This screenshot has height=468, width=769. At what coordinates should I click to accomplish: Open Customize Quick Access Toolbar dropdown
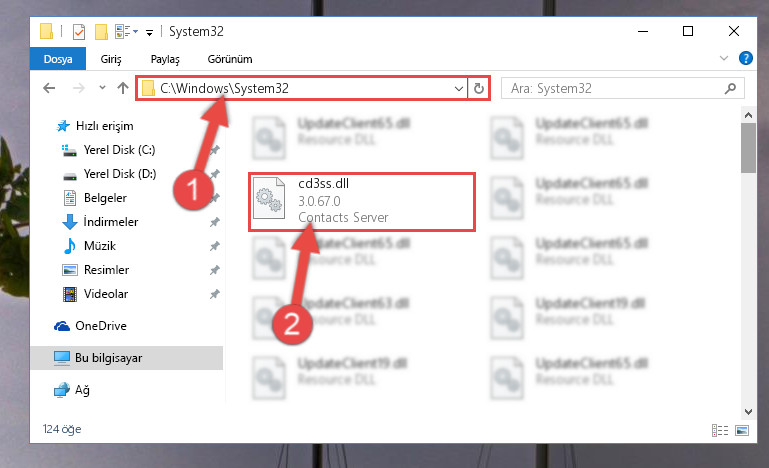tap(149, 32)
